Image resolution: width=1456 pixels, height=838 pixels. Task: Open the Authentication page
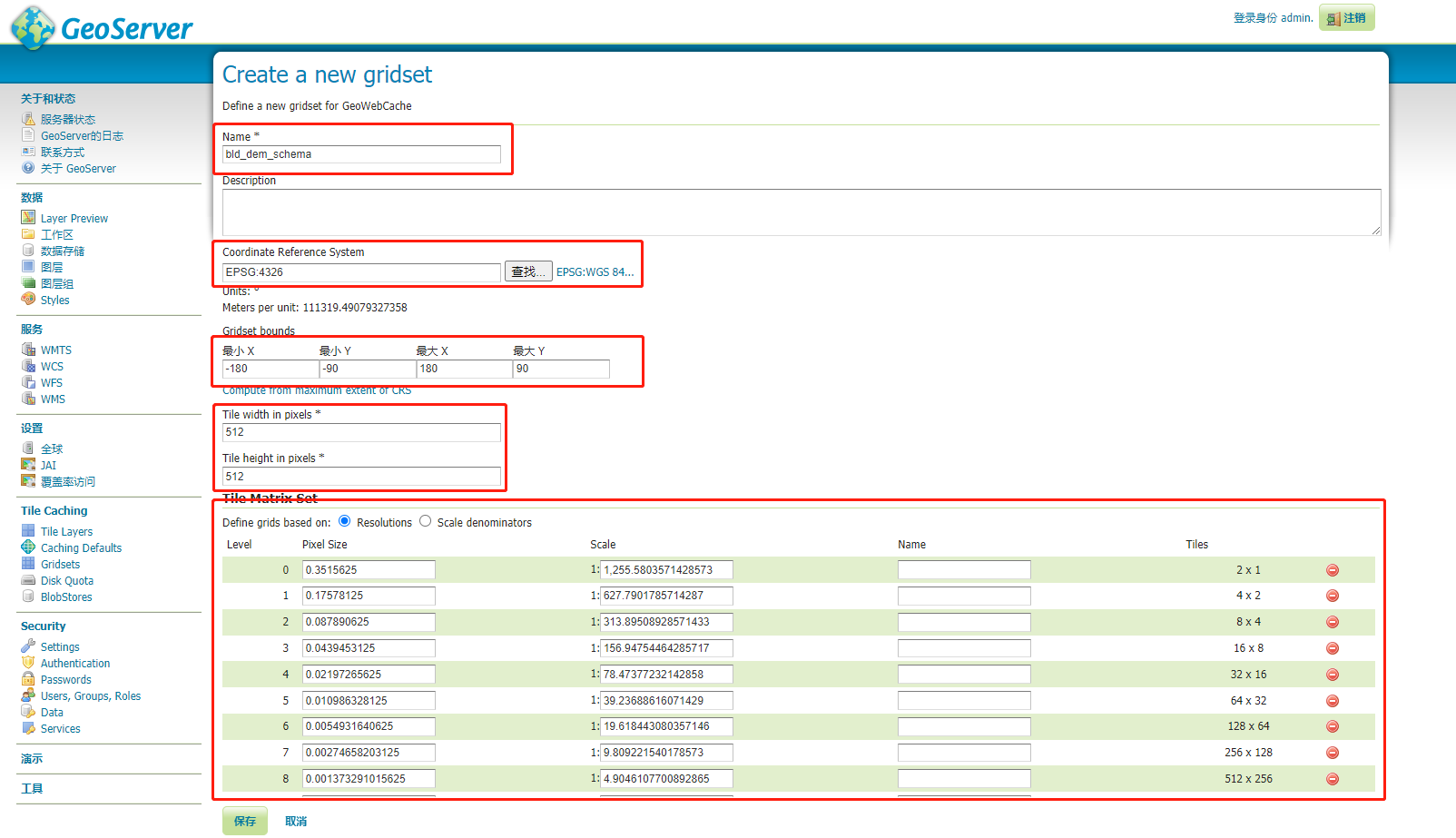point(75,664)
